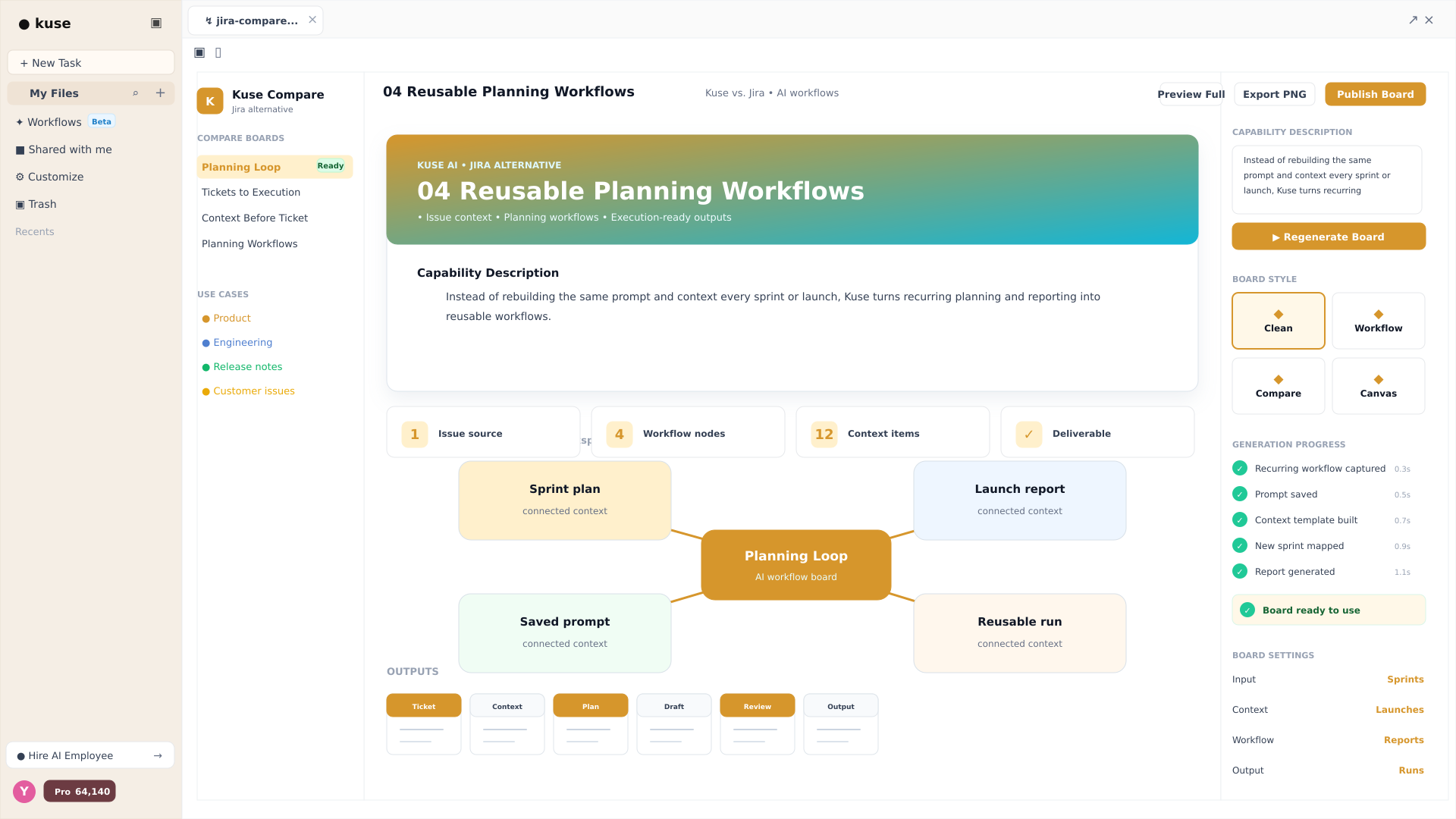
Task: Open the Output output thumbnail
Action: click(841, 724)
